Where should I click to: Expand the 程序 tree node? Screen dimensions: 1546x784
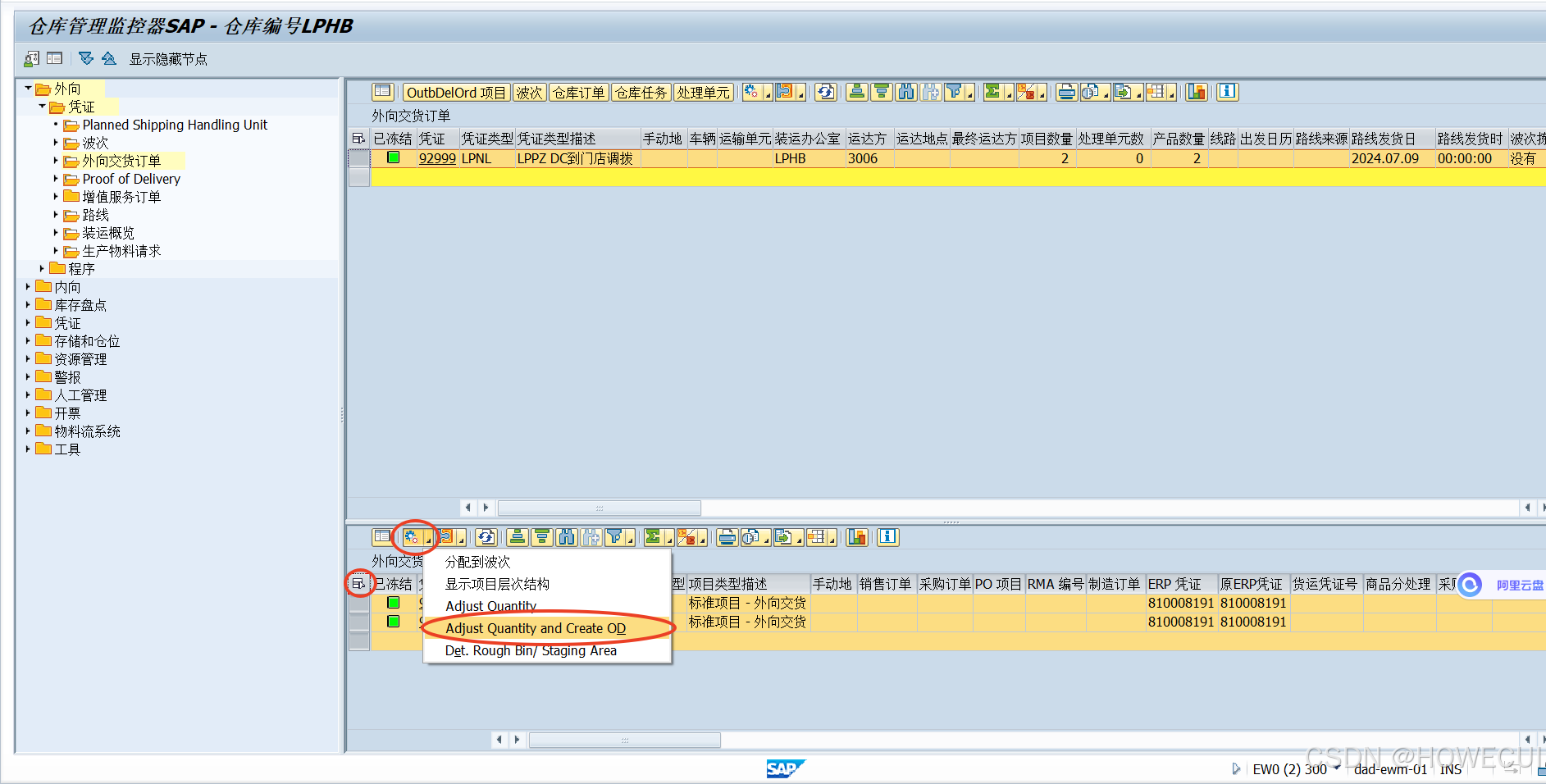pos(42,268)
